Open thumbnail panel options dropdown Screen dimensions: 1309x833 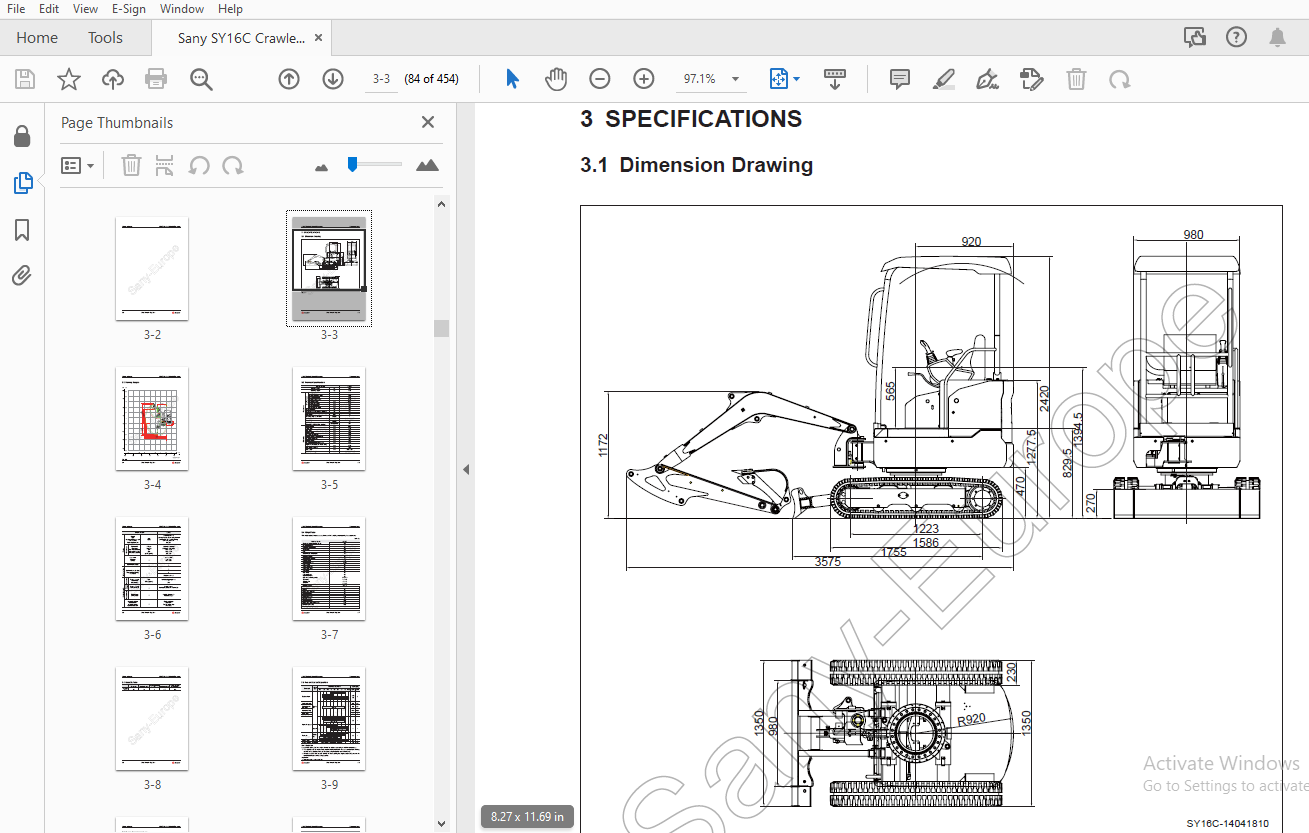point(77,165)
